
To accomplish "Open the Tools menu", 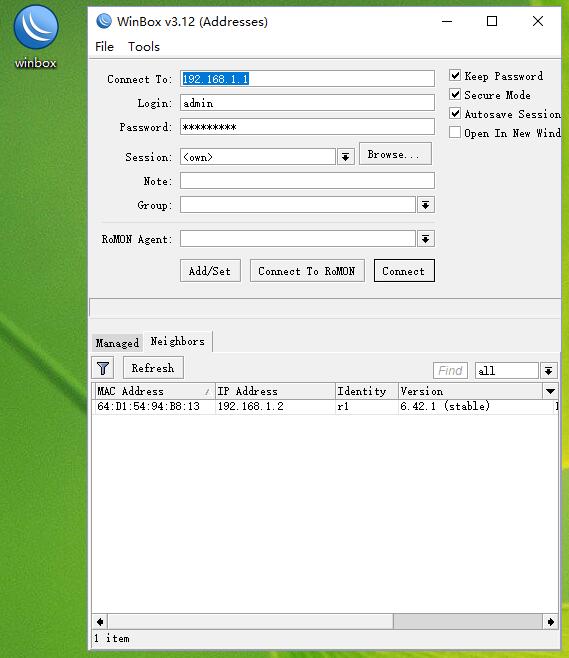I will point(144,47).
